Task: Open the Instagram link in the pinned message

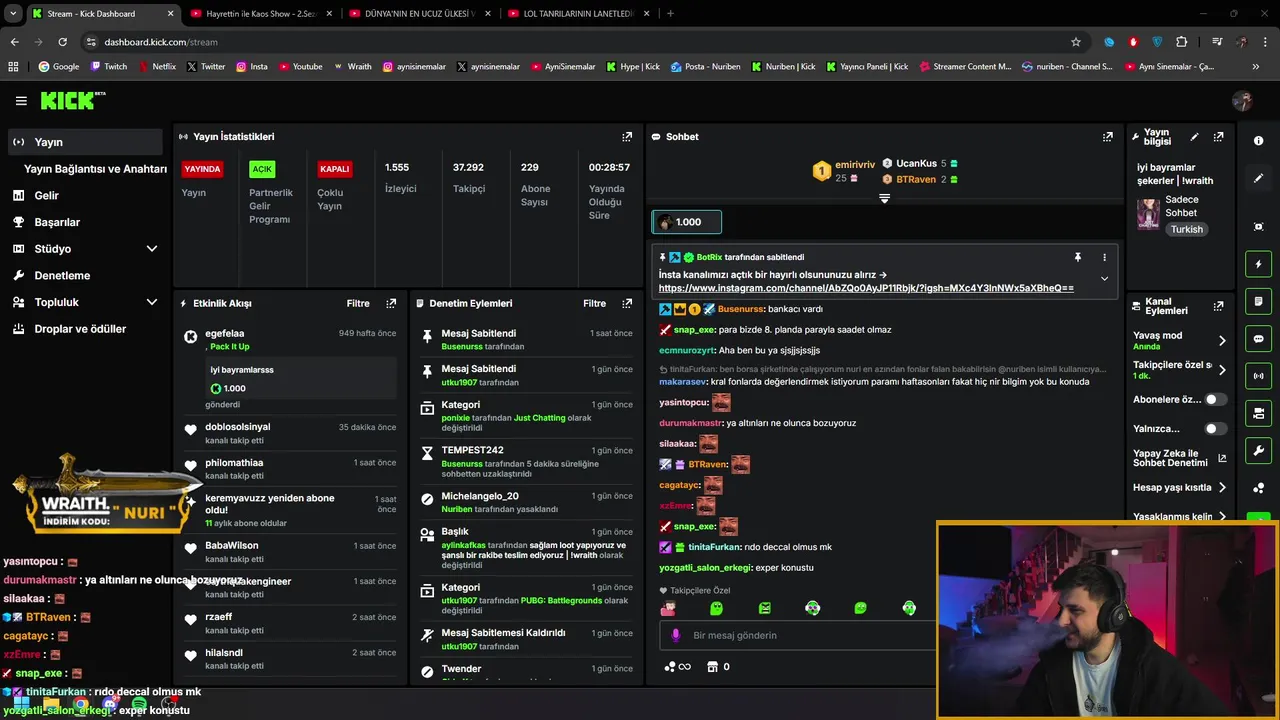Action: (866, 288)
